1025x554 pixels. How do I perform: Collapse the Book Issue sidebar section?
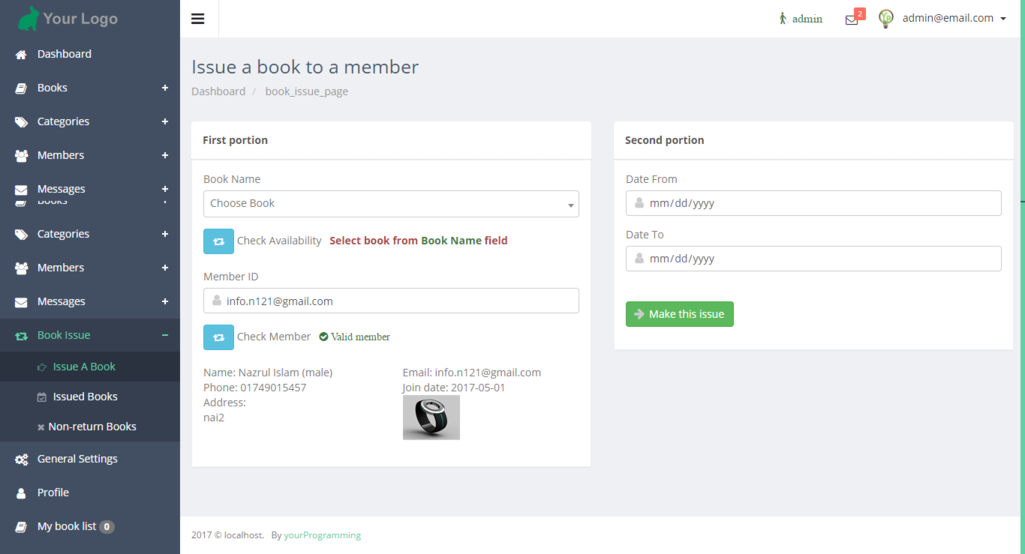[x=165, y=335]
